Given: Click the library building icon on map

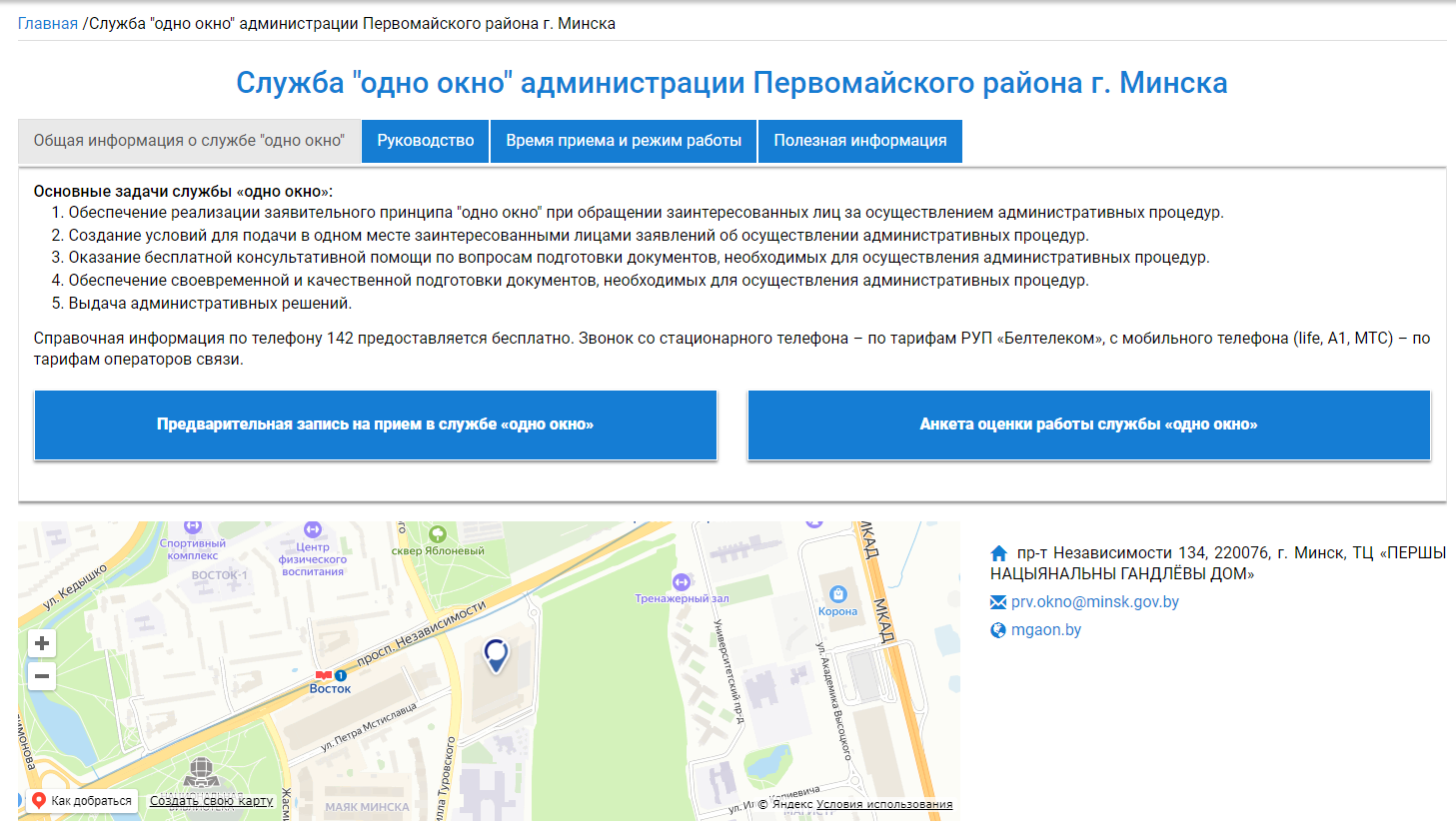Looking at the screenshot, I should [201, 772].
